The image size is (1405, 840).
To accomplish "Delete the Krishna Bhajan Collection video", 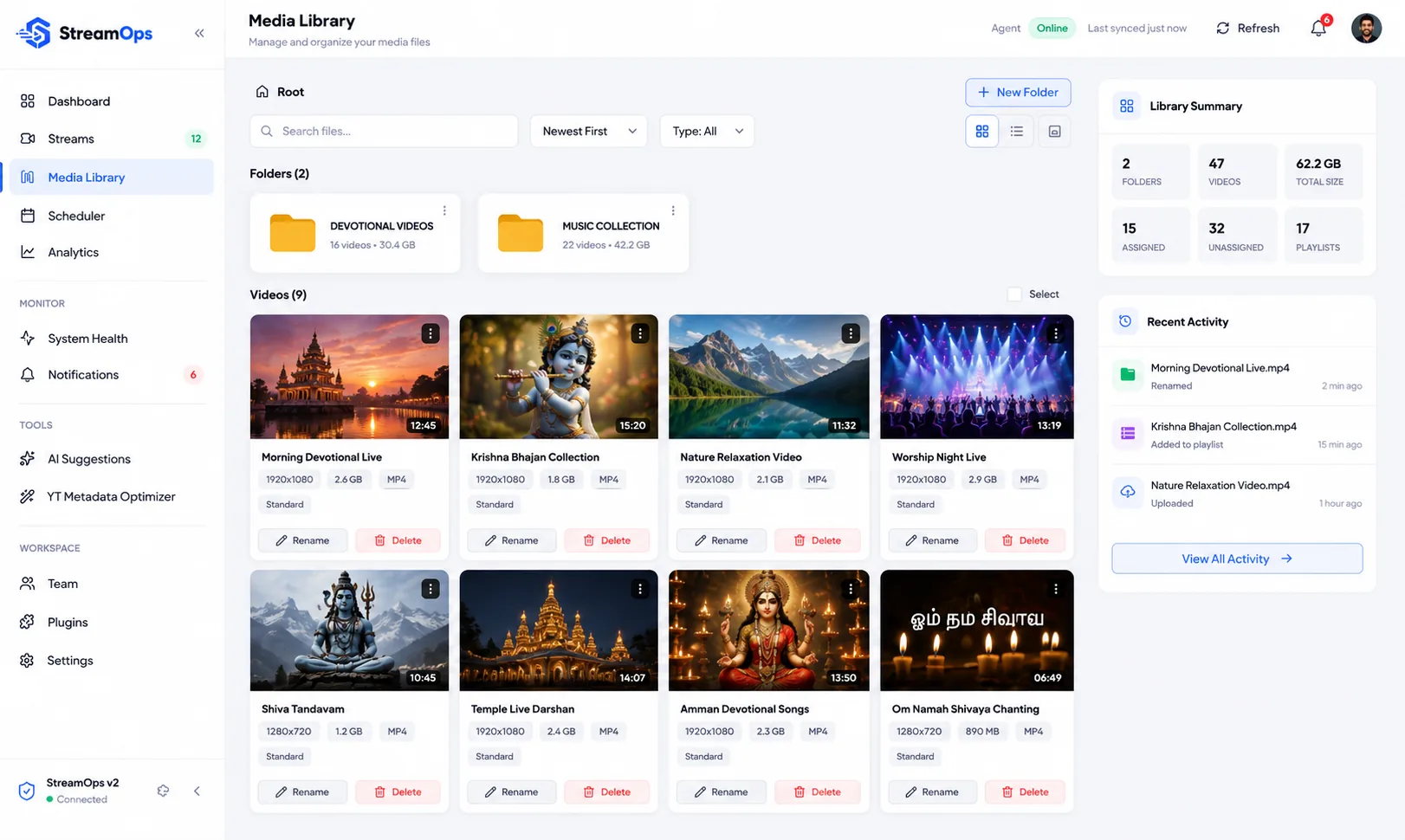I will 606,540.
